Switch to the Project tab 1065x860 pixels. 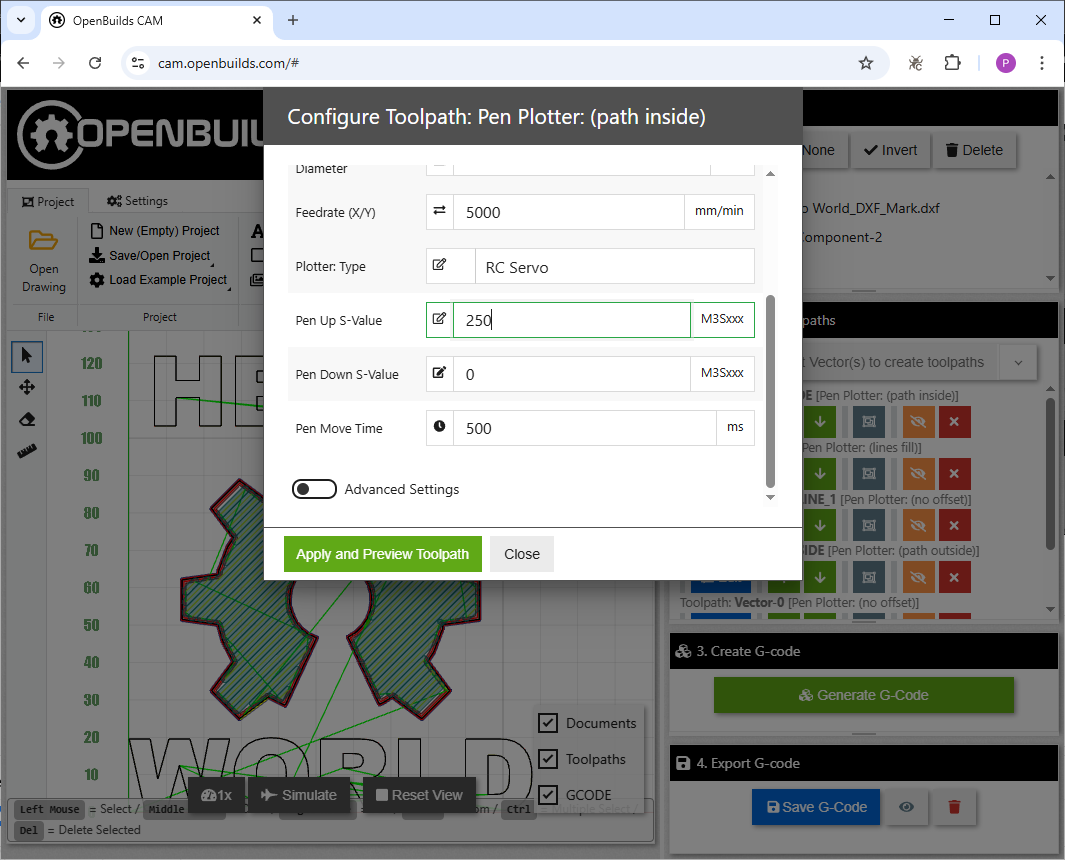click(x=48, y=202)
